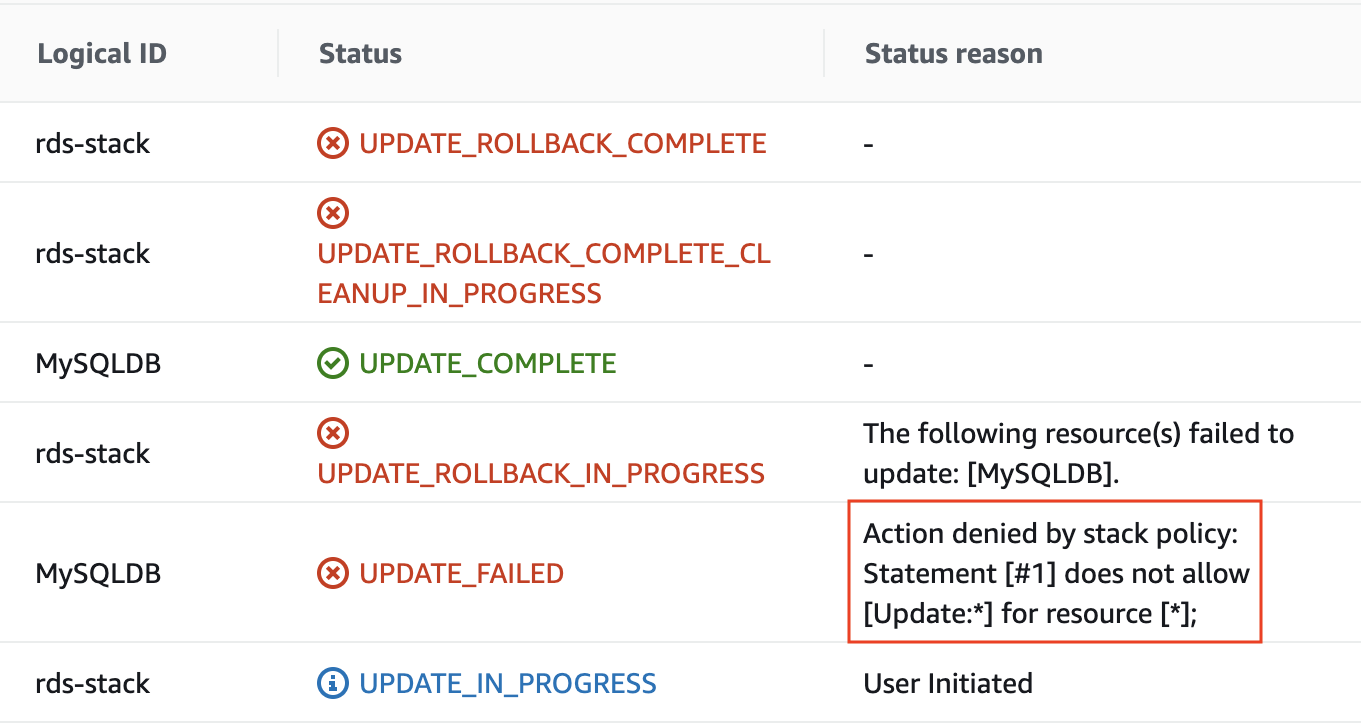Click the Status reason column header
The height and width of the screenshot is (725, 1361).
(953, 53)
